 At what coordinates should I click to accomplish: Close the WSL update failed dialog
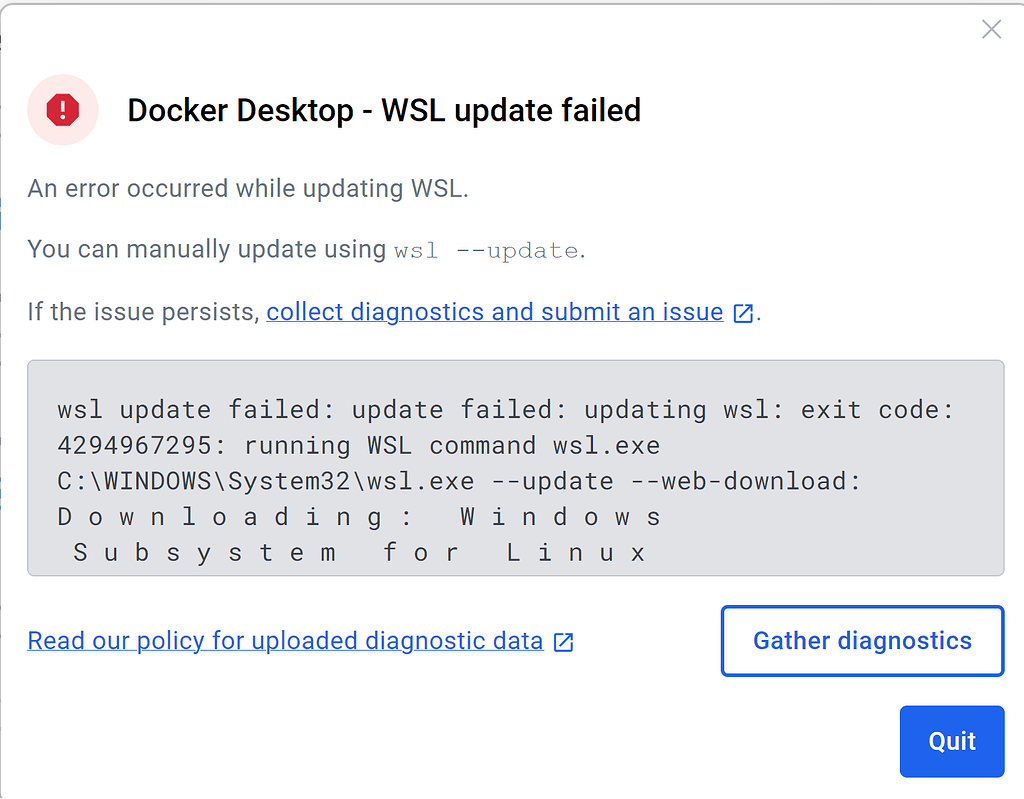pos(991,30)
